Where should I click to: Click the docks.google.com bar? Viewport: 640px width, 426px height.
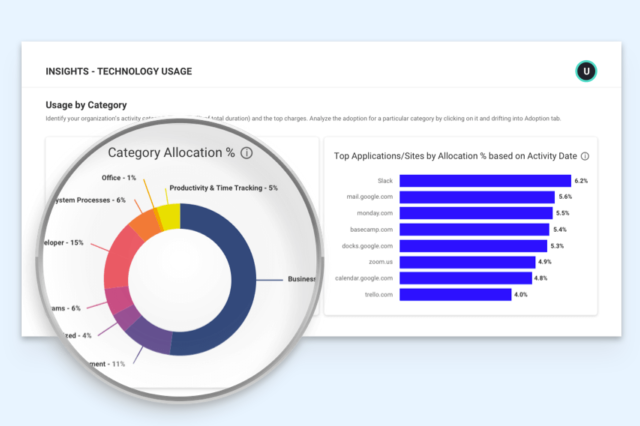pos(473,246)
